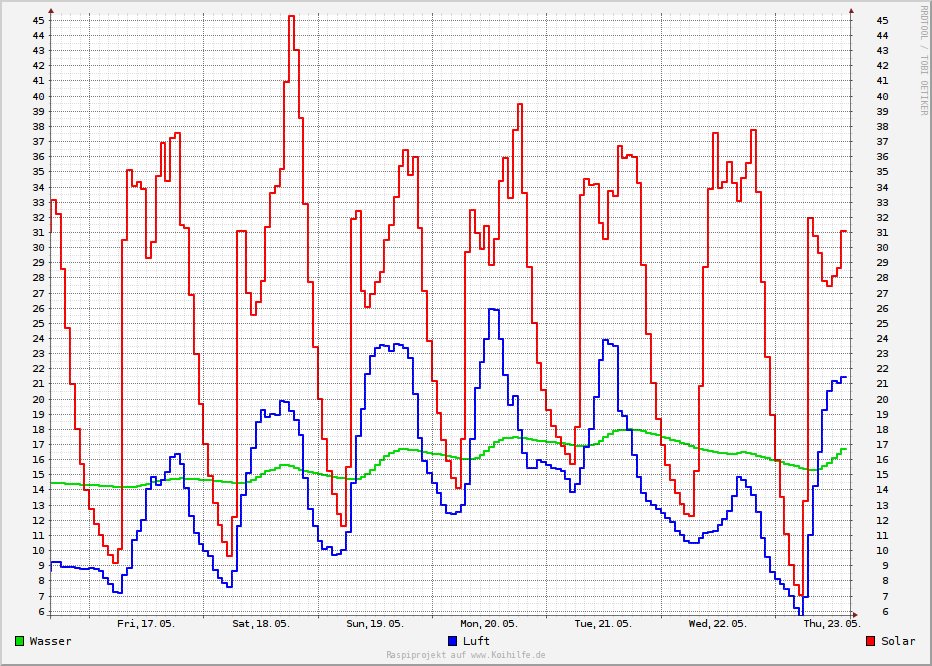This screenshot has height=666, width=932.
Task: Click the red Solar legend swatch
Action: [871, 640]
